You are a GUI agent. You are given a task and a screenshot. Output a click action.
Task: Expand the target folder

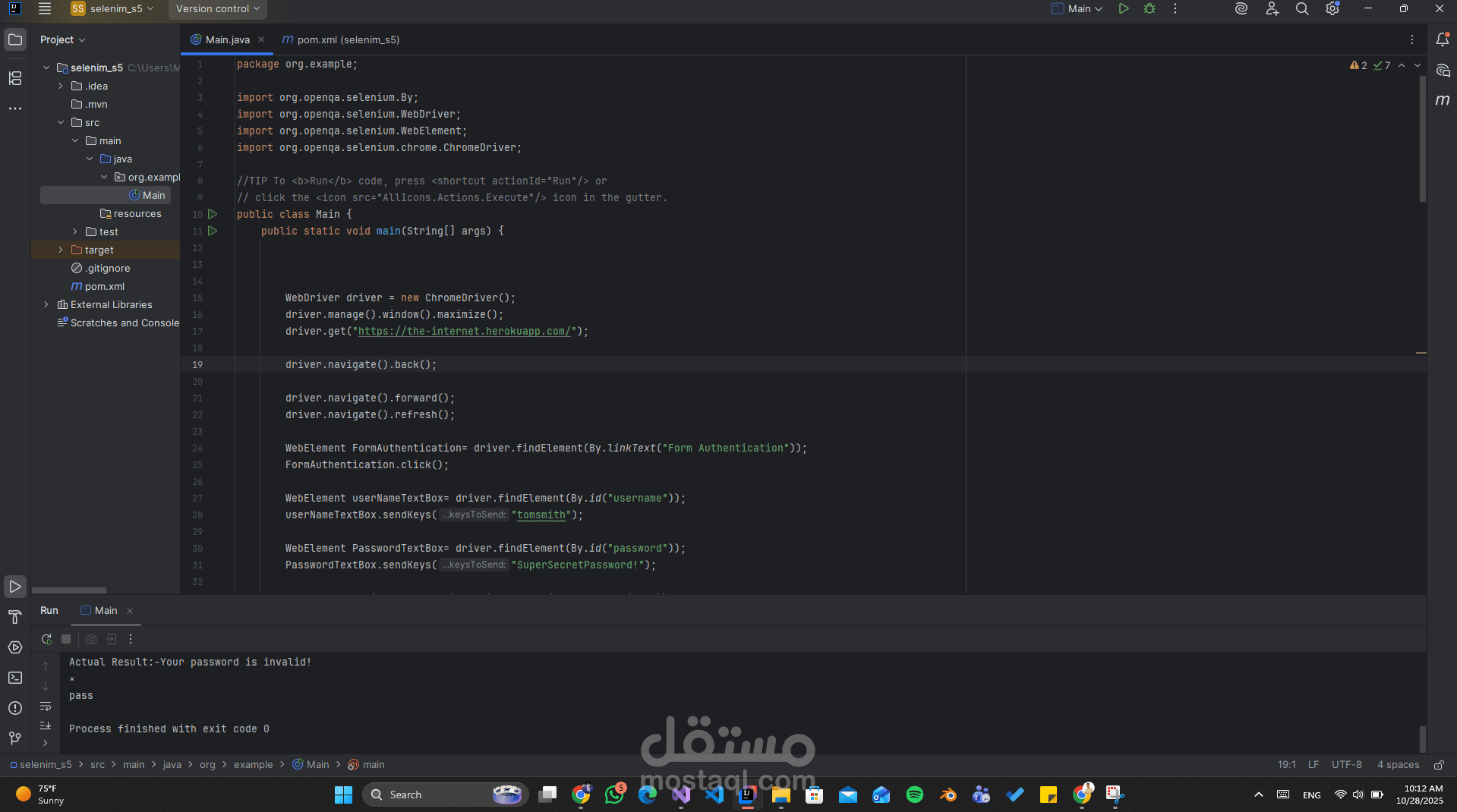[x=61, y=250]
